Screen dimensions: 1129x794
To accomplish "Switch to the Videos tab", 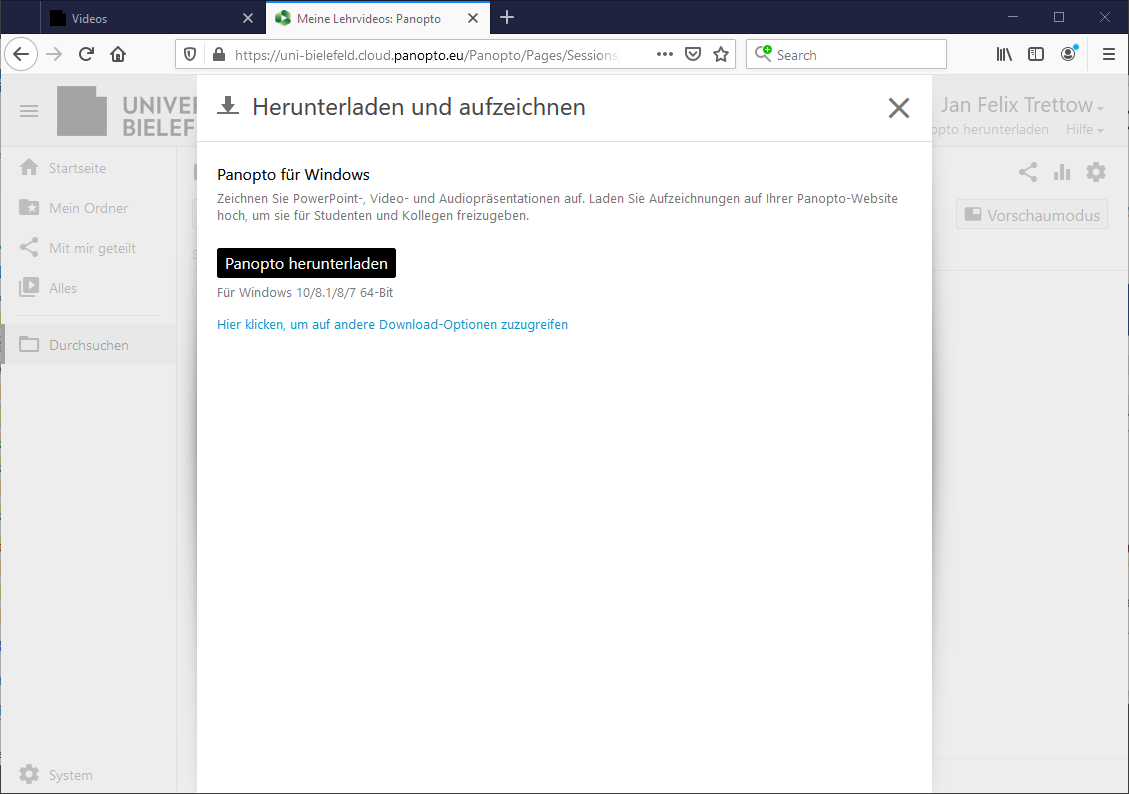I will tap(151, 18).
